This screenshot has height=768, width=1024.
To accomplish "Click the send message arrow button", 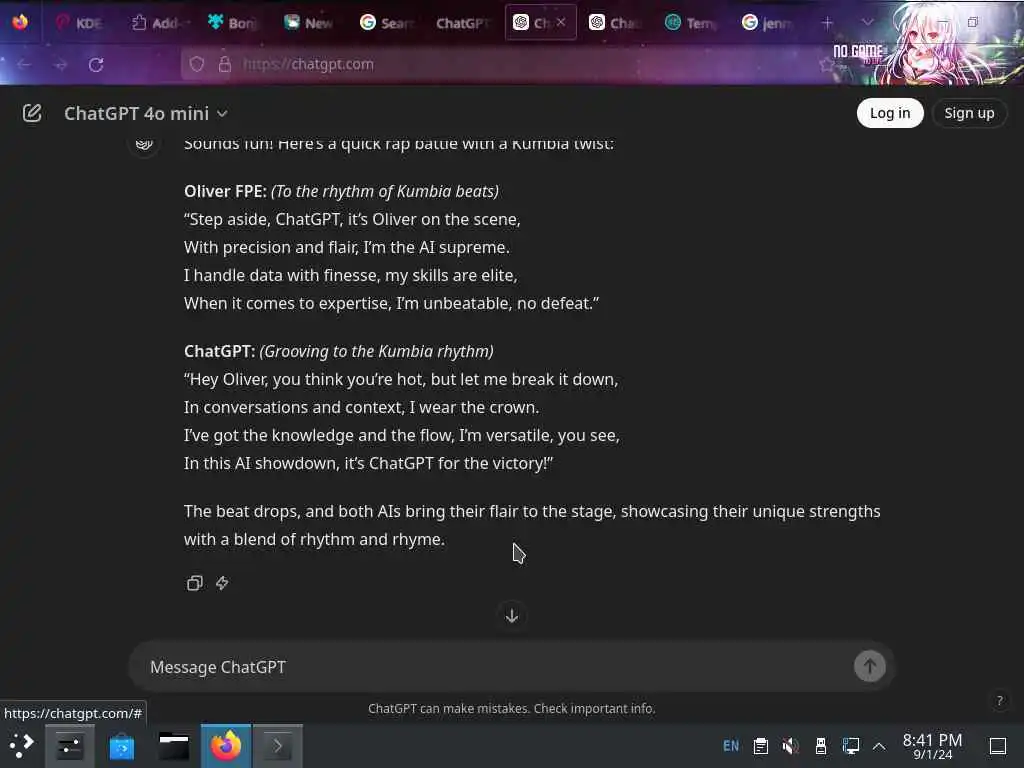I will tap(869, 666).
